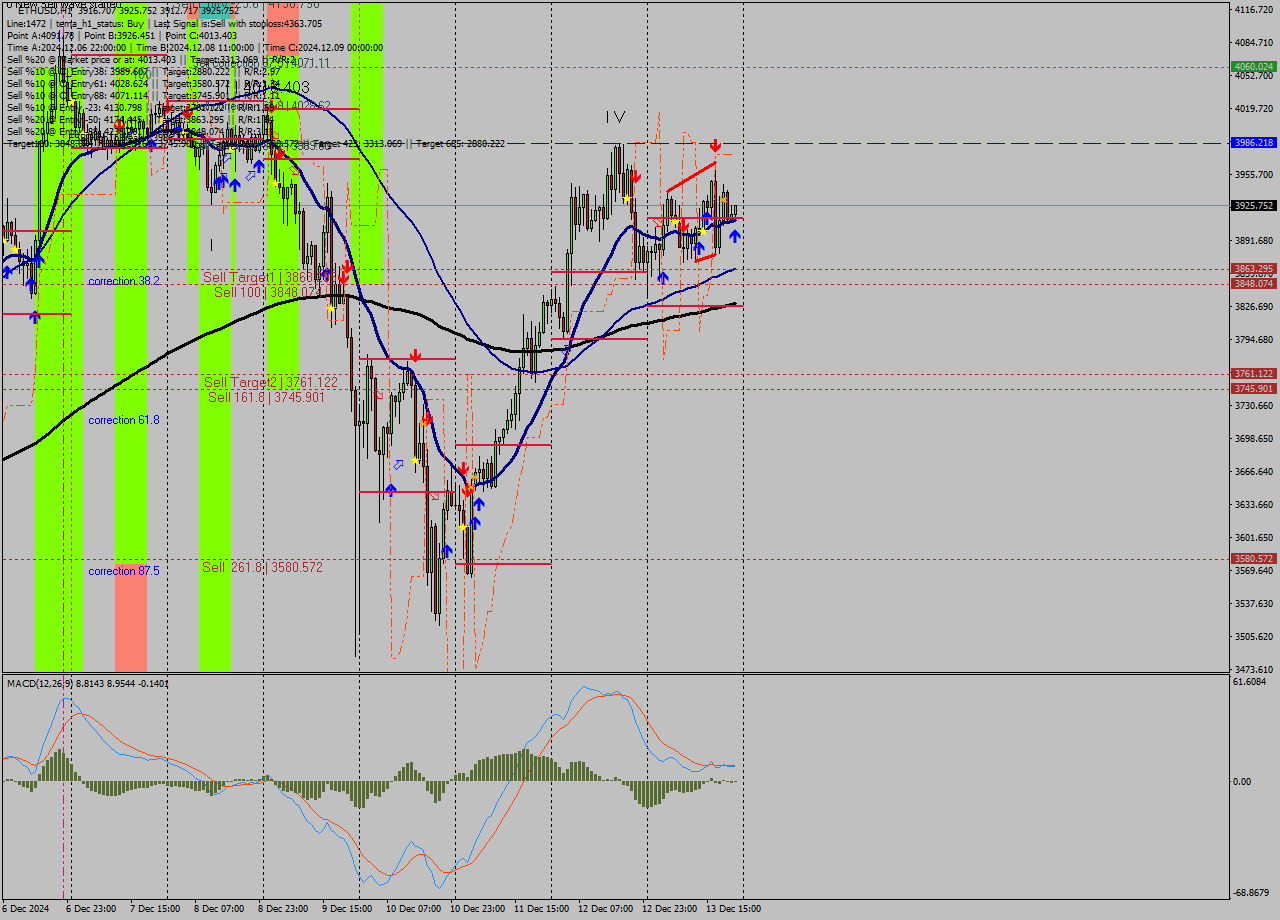Click price scale value 3473.610
The image size is (1280, 920).
pyautogui.click(x=1254, y=669)
